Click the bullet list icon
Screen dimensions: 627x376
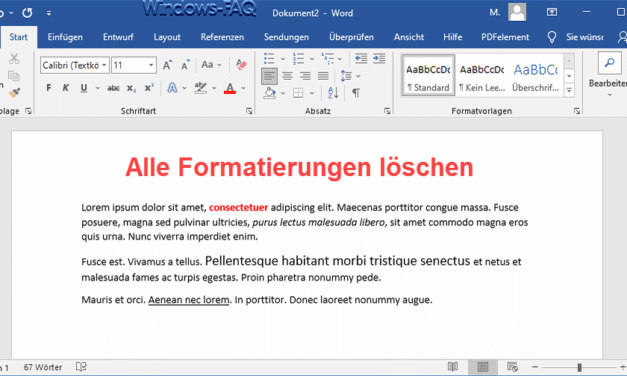pos(269,58)
